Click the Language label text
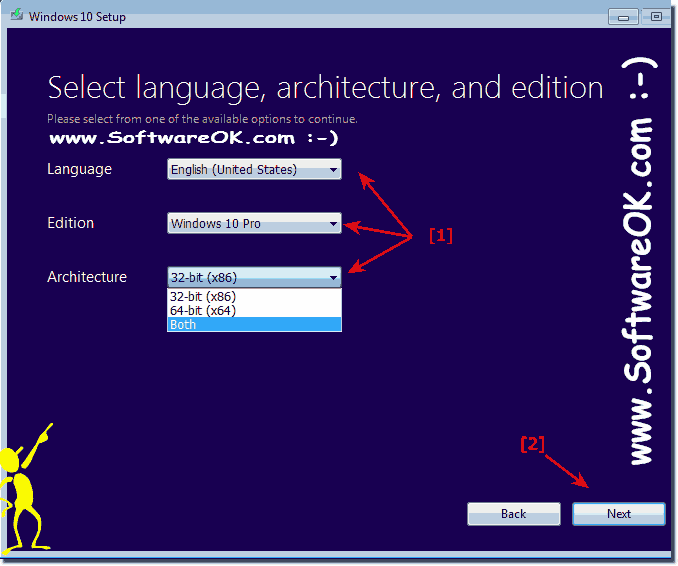The image size is (678, 566). [80, 169]
